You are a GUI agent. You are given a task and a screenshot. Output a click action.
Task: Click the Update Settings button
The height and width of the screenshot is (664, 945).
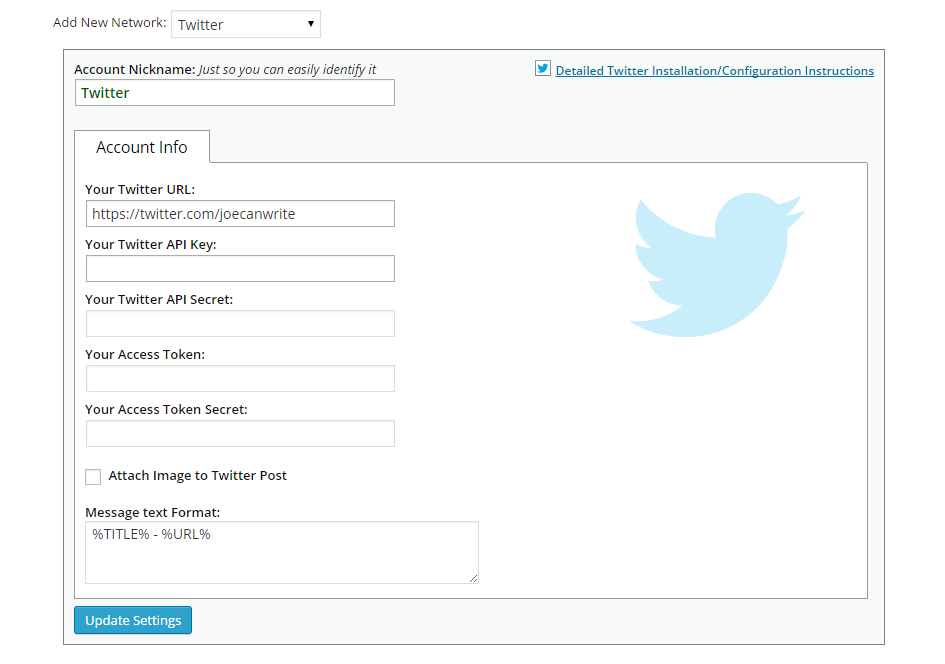click(x=133, y=620)
